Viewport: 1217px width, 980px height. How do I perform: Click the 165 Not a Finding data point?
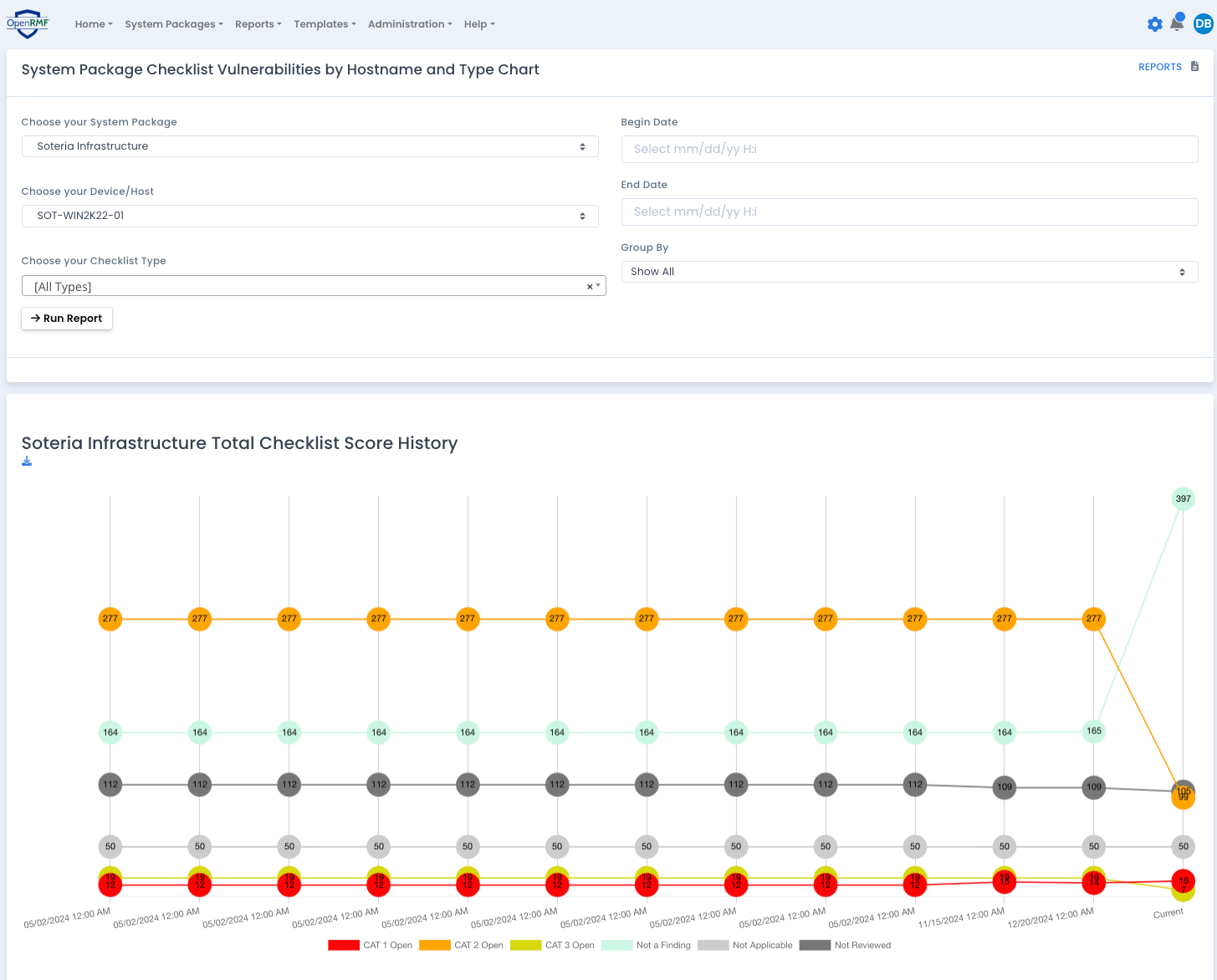point(1094,731)
